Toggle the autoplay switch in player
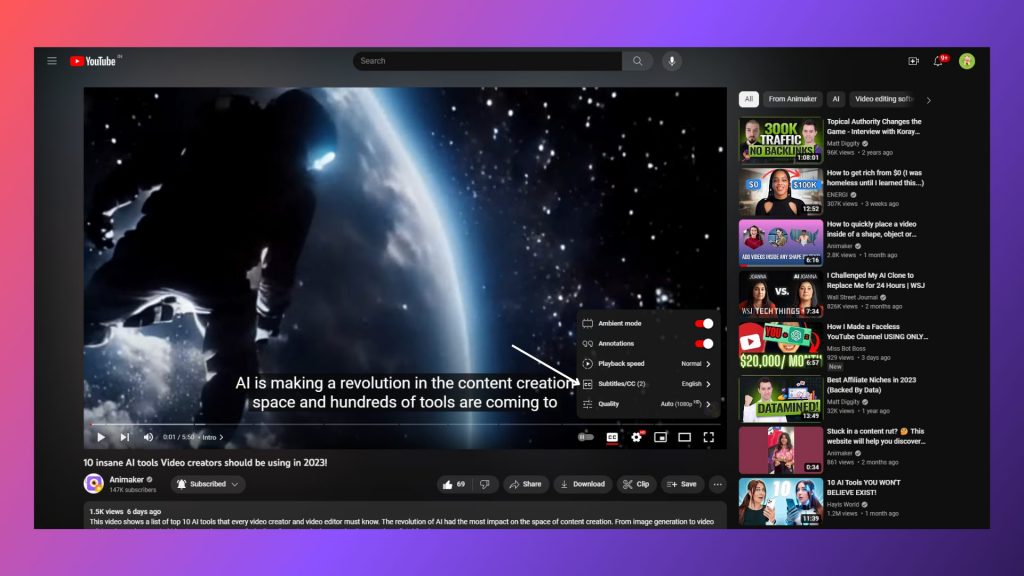Screen dimensions: 1024x576 pyautogui.click(x=586, y=437)
